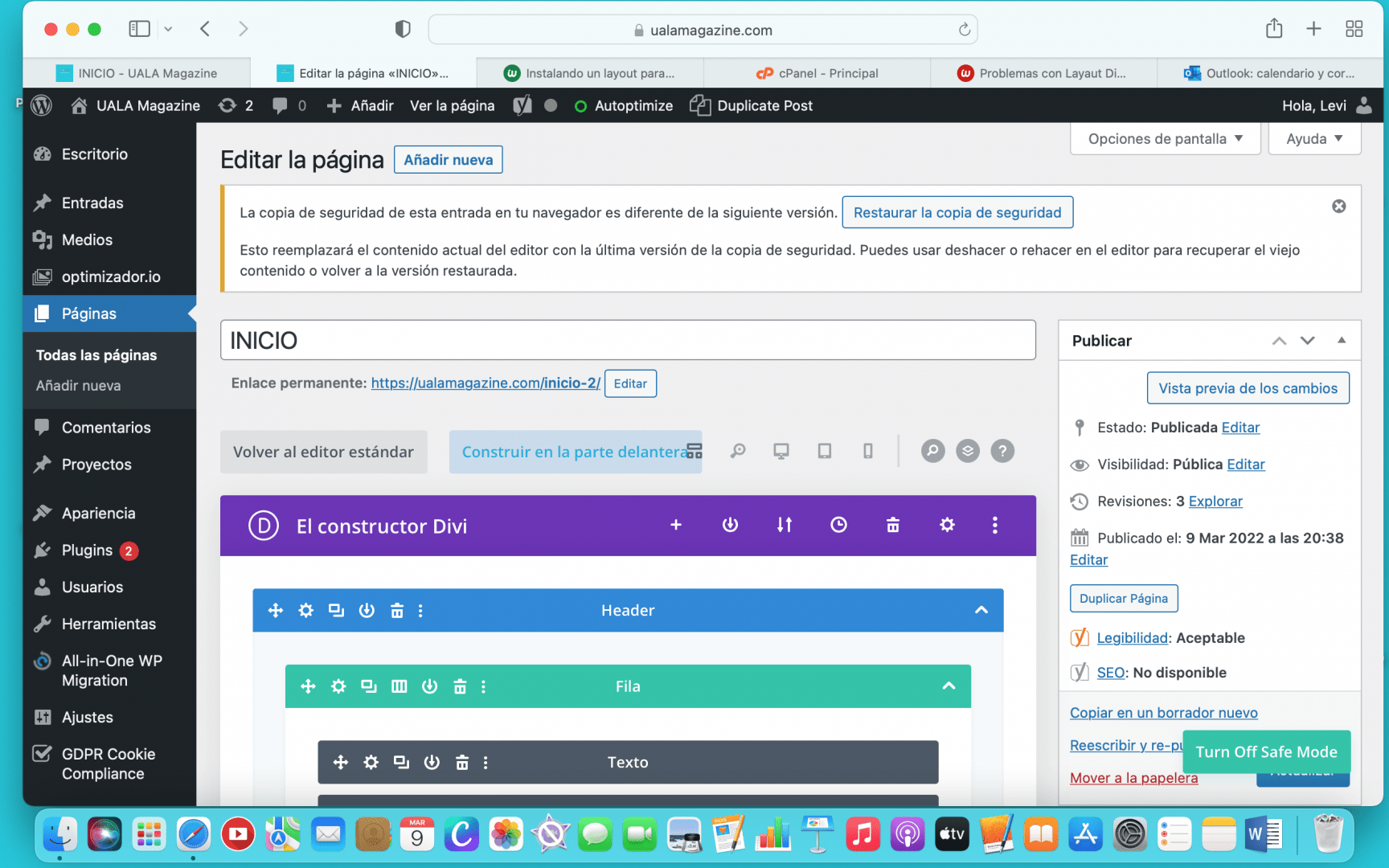Image resolution: width=1389 pixels, height=868 pixels.
Task: Open Texto module settings gear
Action: pos(371,762)
